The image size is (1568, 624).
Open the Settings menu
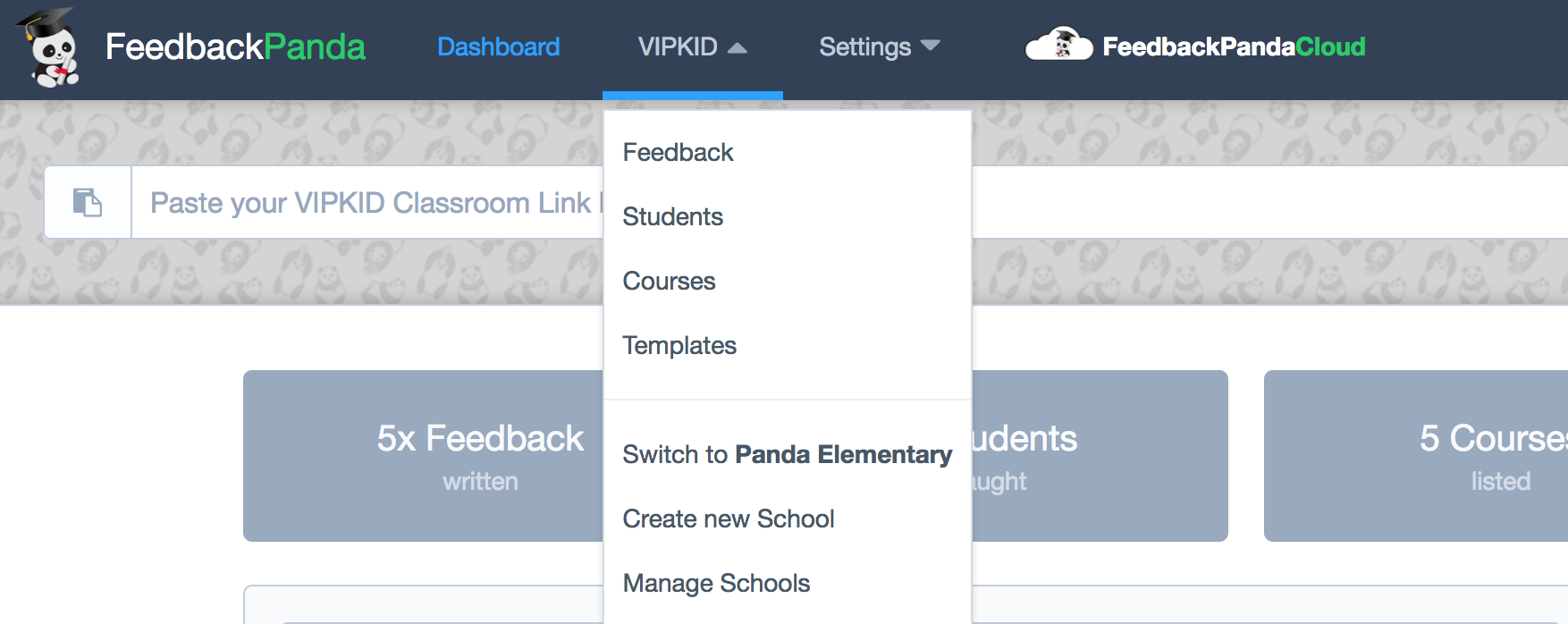tap(880, 46)
